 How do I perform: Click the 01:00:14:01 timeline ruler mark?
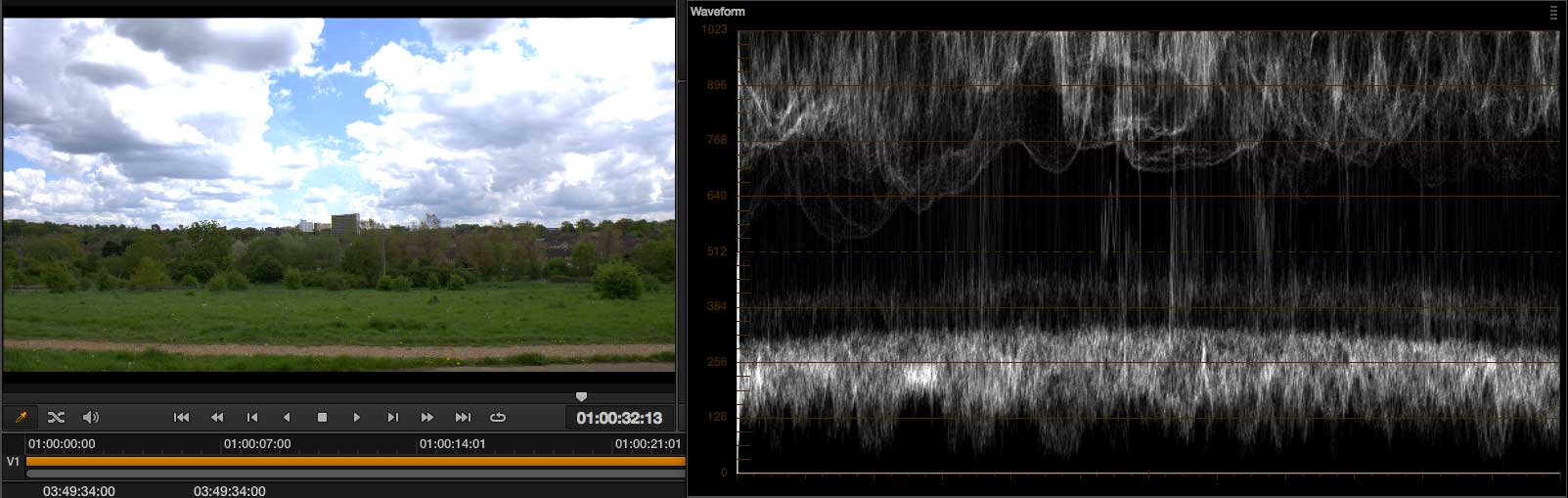[x=453, y=443]
